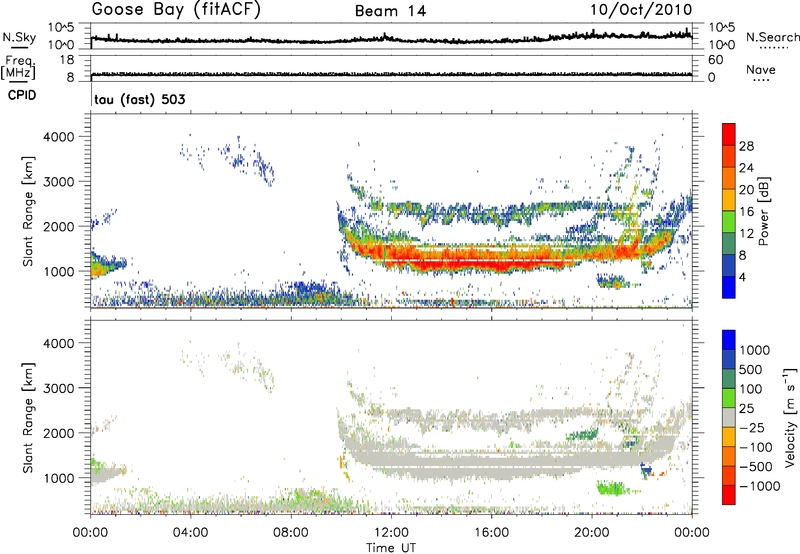Pick the red bottom segment of velocity colorbar
The image size is (800, 554).
(729, 495)
